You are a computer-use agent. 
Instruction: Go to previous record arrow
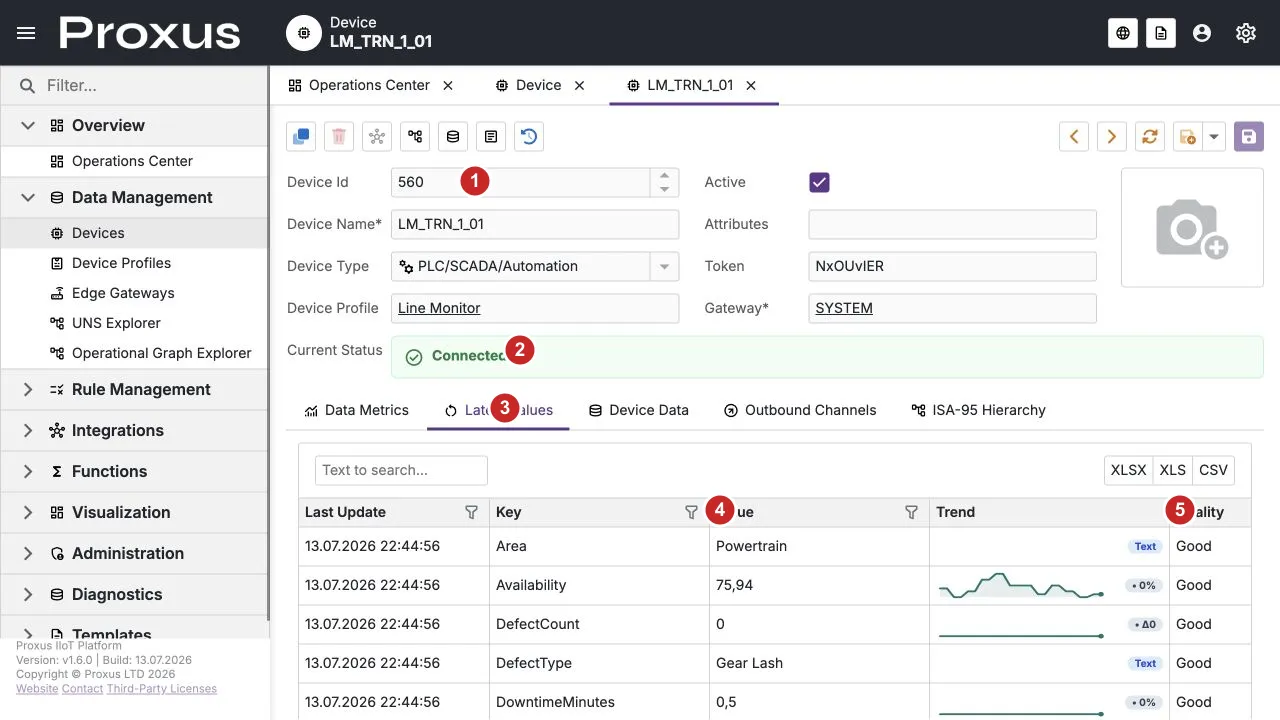coord(1074,137)
